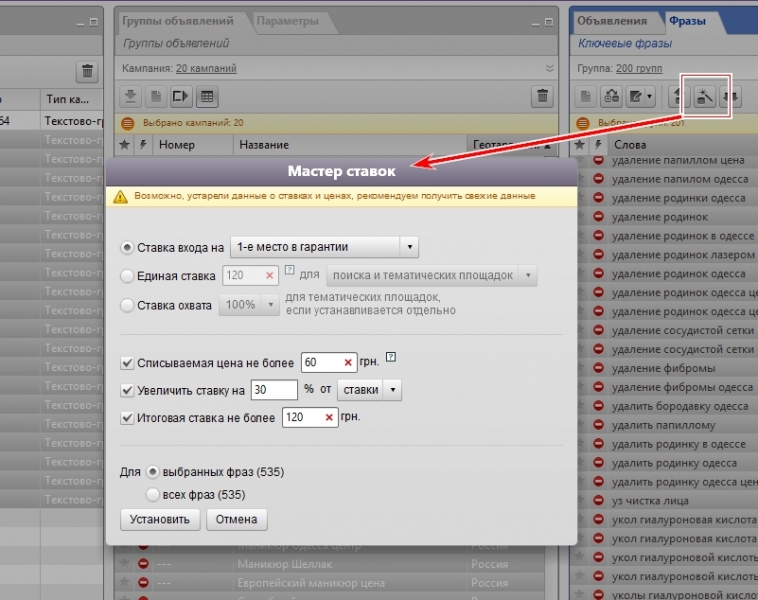This screenshot has height=600, width=758.
Task: Click the price limit field containing 60
Action: pyautogui.click(x=329, y=363)
